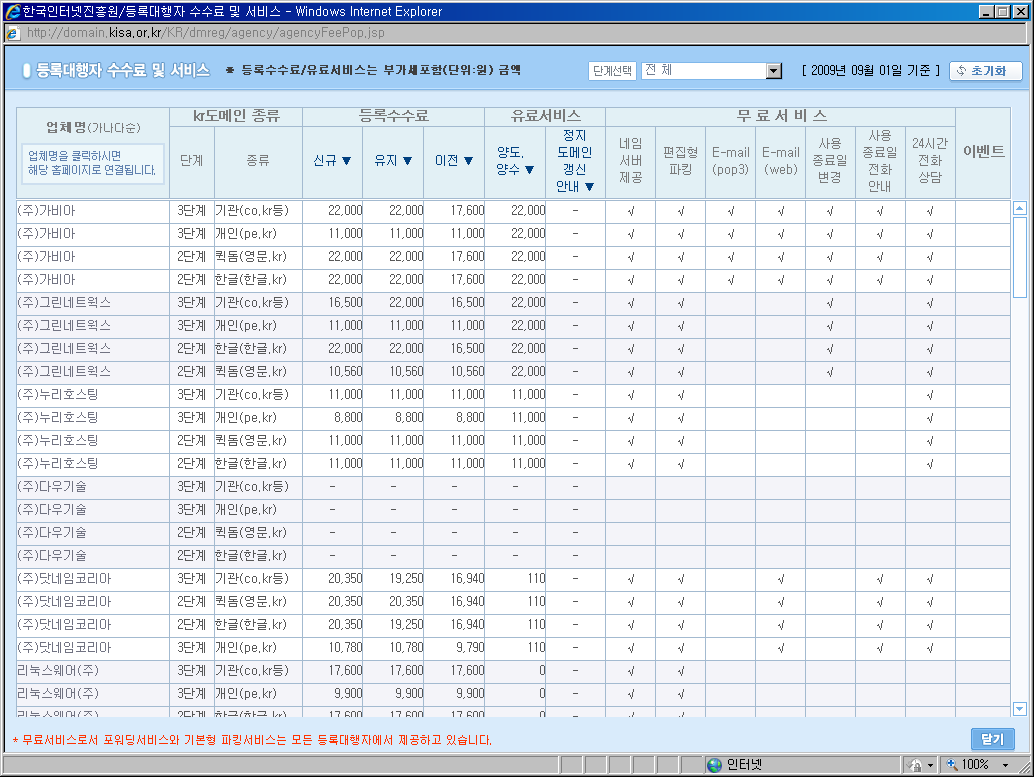Click the protected mode icon in status bar

(915, 765)
